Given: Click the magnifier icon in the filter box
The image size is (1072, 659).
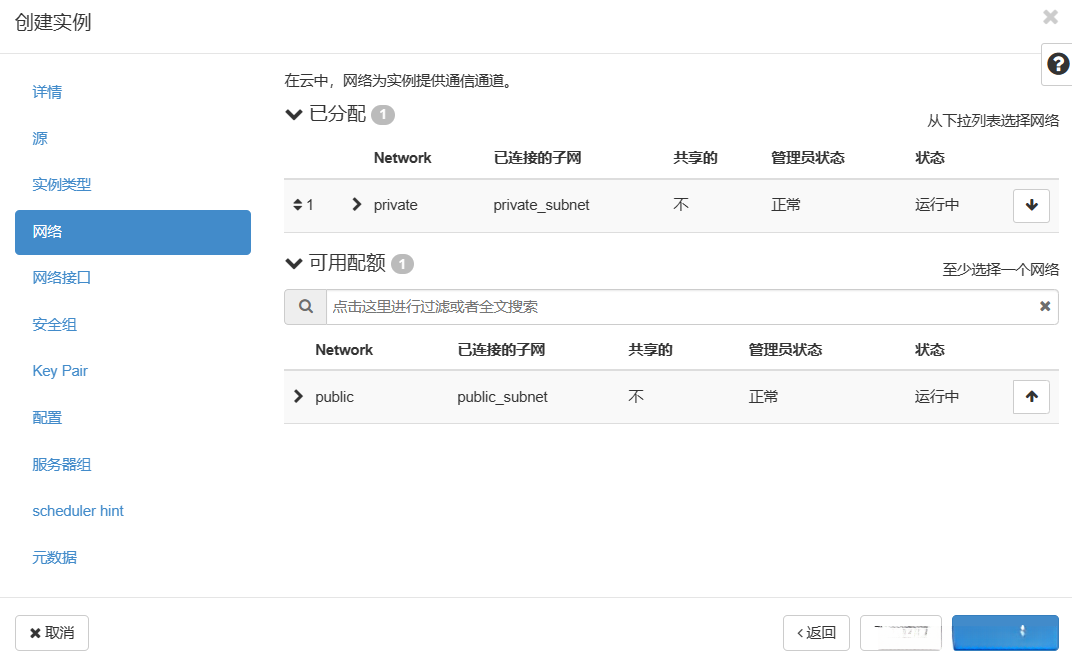Looking at the screenshot, I should [306, 307].
